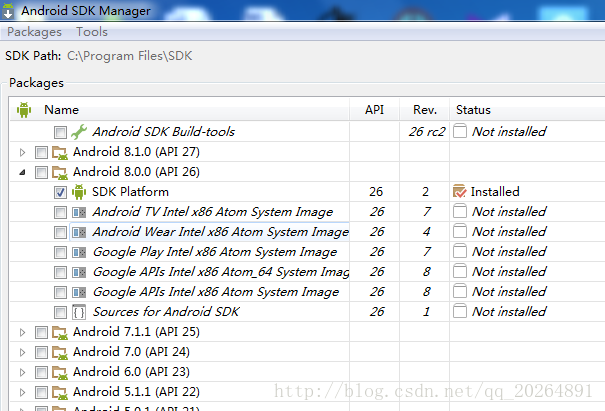
Task: Expand the Android 6.0 (API 23) node
Action: 22,372
